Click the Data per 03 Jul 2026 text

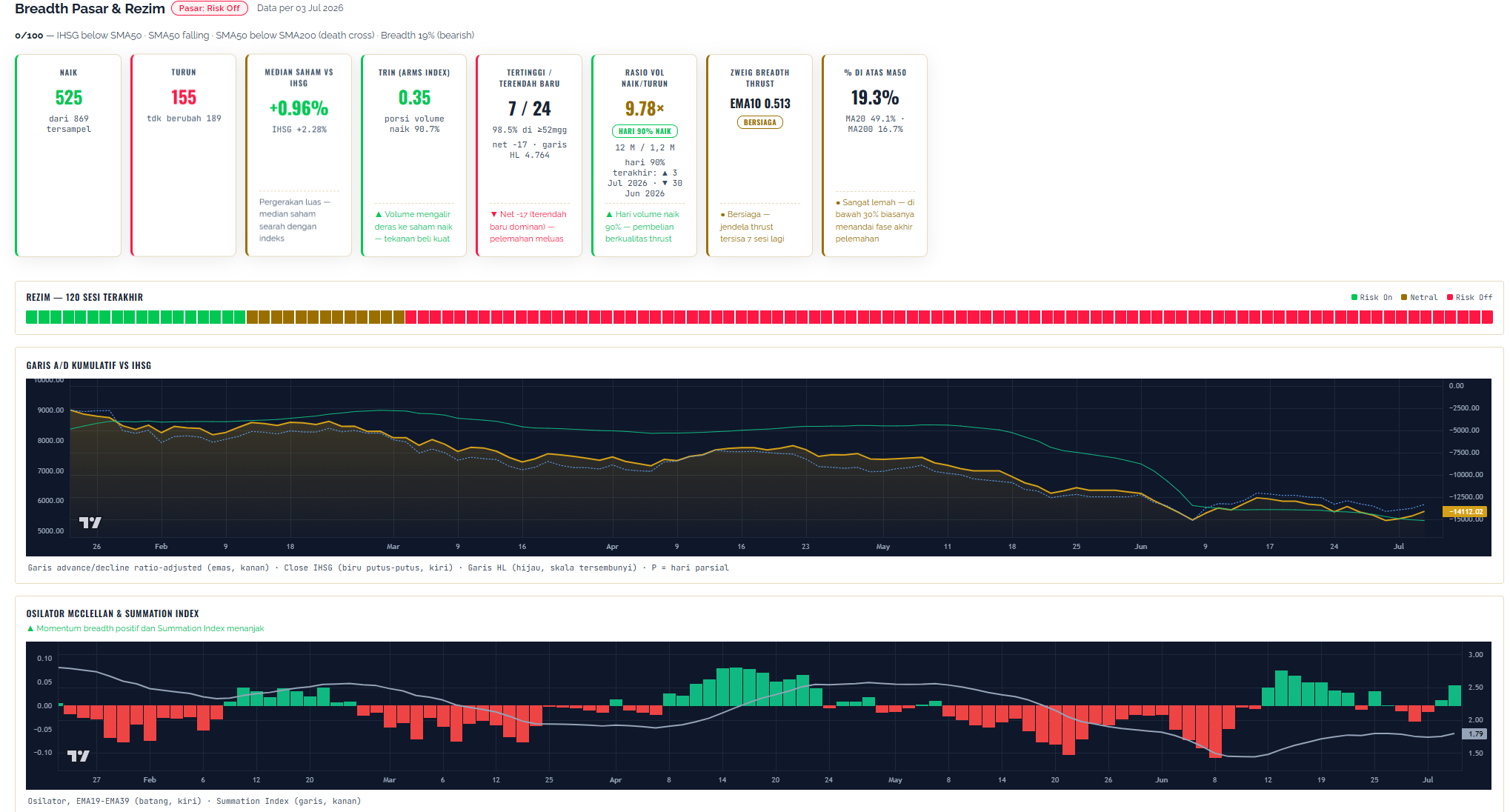300,8
